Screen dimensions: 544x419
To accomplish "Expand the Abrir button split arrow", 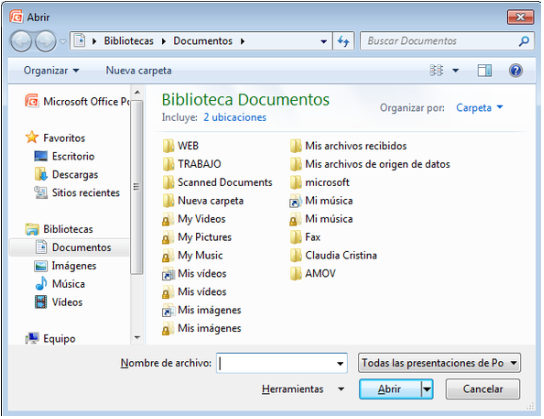I will pyautogui.click(x=427, y=389).
